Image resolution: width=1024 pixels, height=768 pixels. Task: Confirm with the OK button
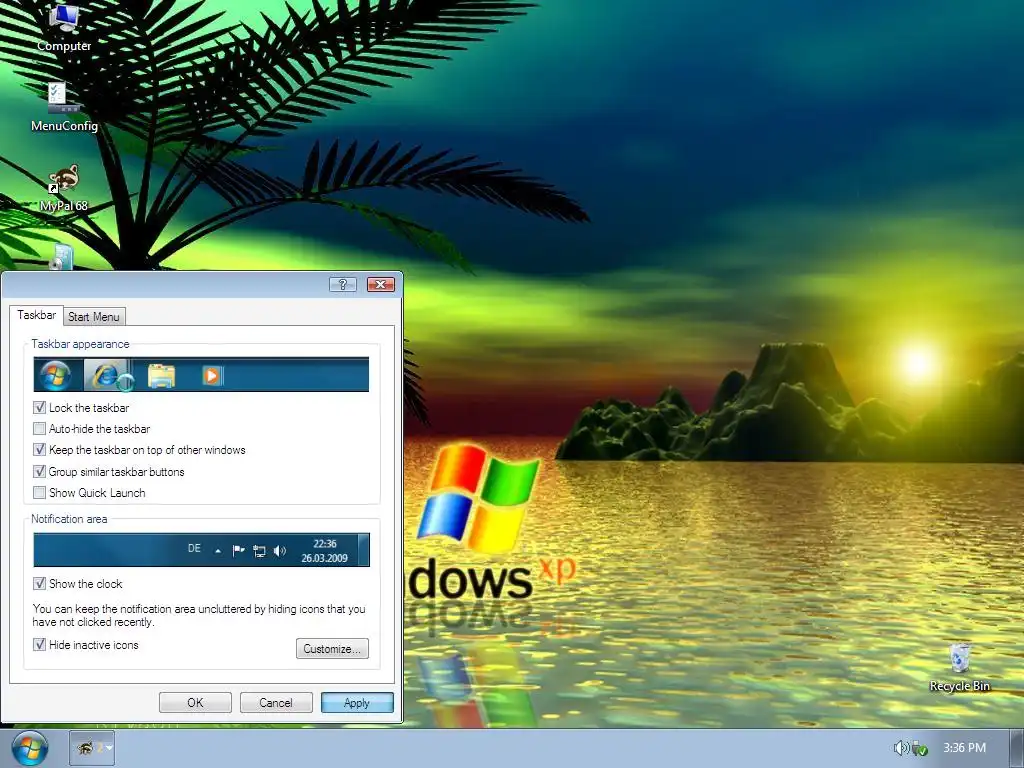pyautogui.click(x=195, y=703)
